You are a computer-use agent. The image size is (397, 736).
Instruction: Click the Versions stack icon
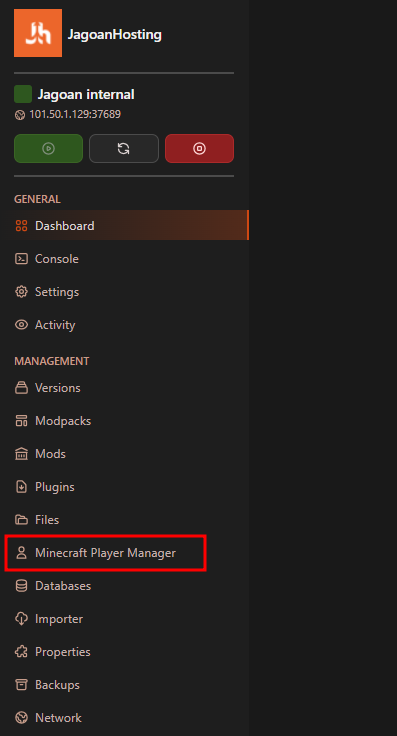point(22,388)
